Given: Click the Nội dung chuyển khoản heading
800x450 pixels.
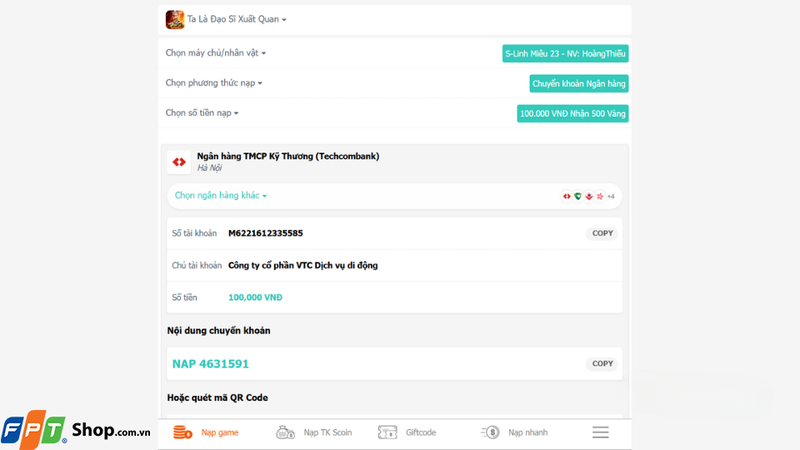Looking at the screenshot, I should 218,331.
